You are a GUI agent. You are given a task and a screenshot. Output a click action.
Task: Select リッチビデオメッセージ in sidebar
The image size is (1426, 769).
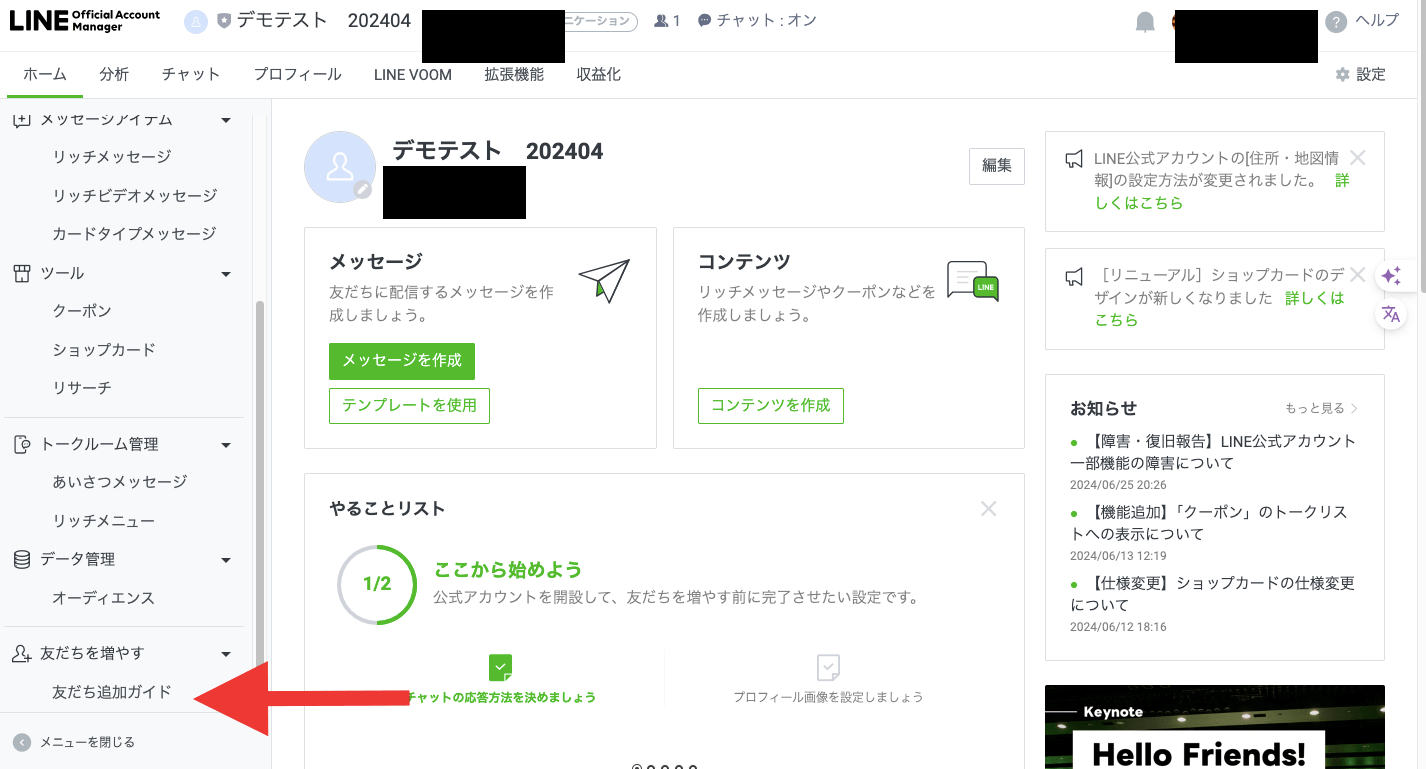134,196
